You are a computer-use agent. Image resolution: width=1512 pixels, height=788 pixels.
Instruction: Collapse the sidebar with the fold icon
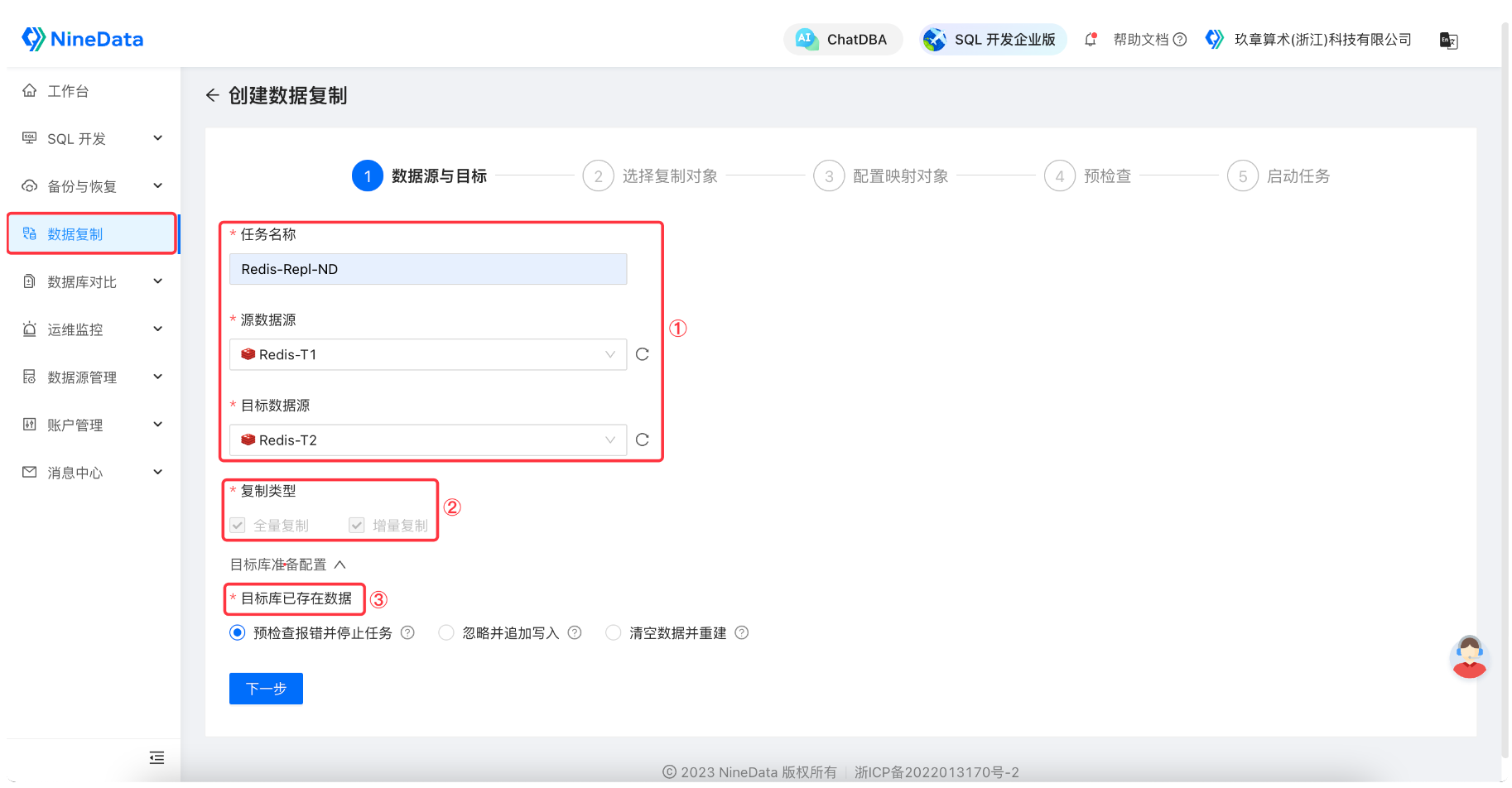[156, 757]
